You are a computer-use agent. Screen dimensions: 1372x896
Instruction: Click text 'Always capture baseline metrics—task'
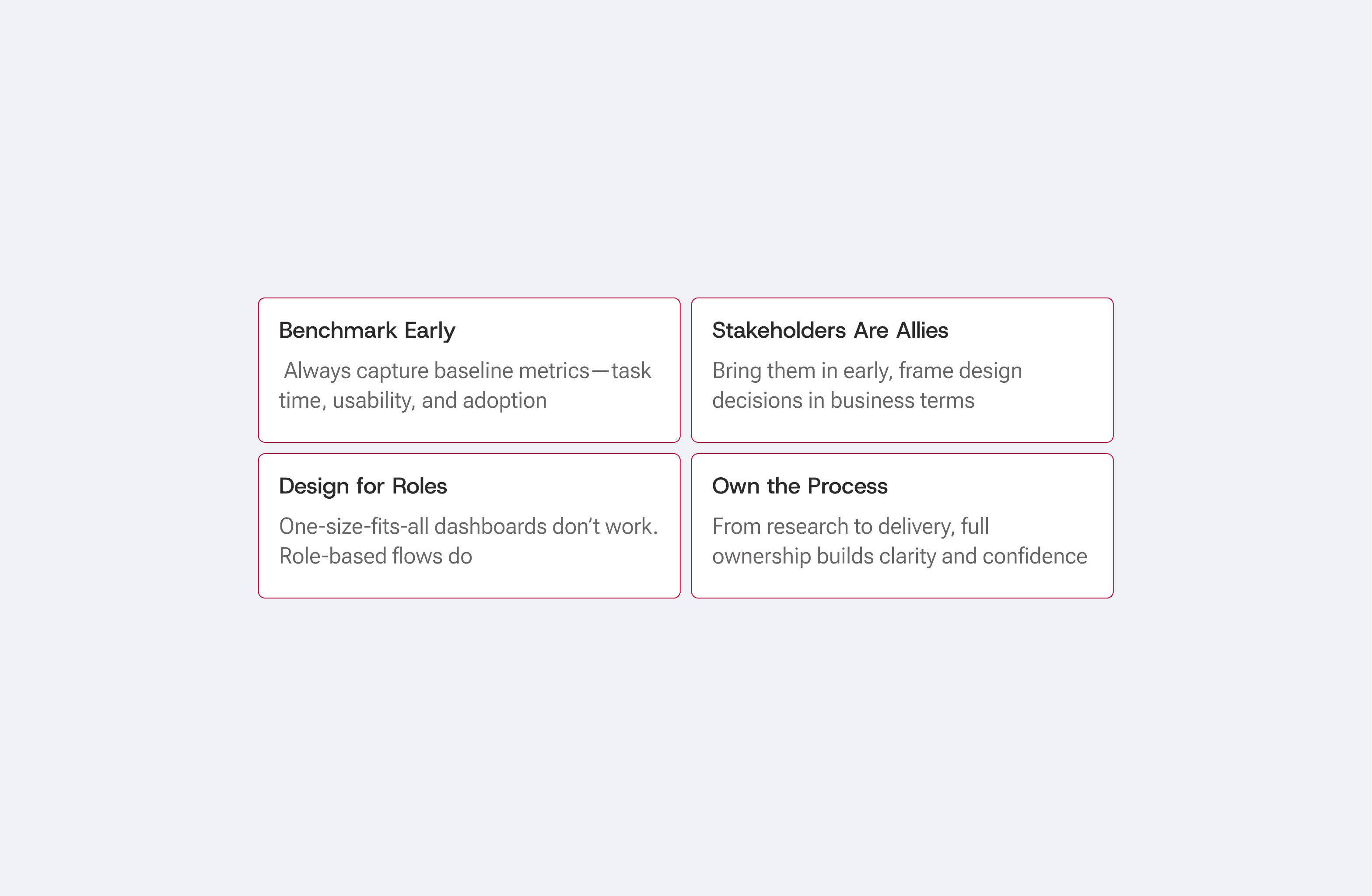pos(468,371)
